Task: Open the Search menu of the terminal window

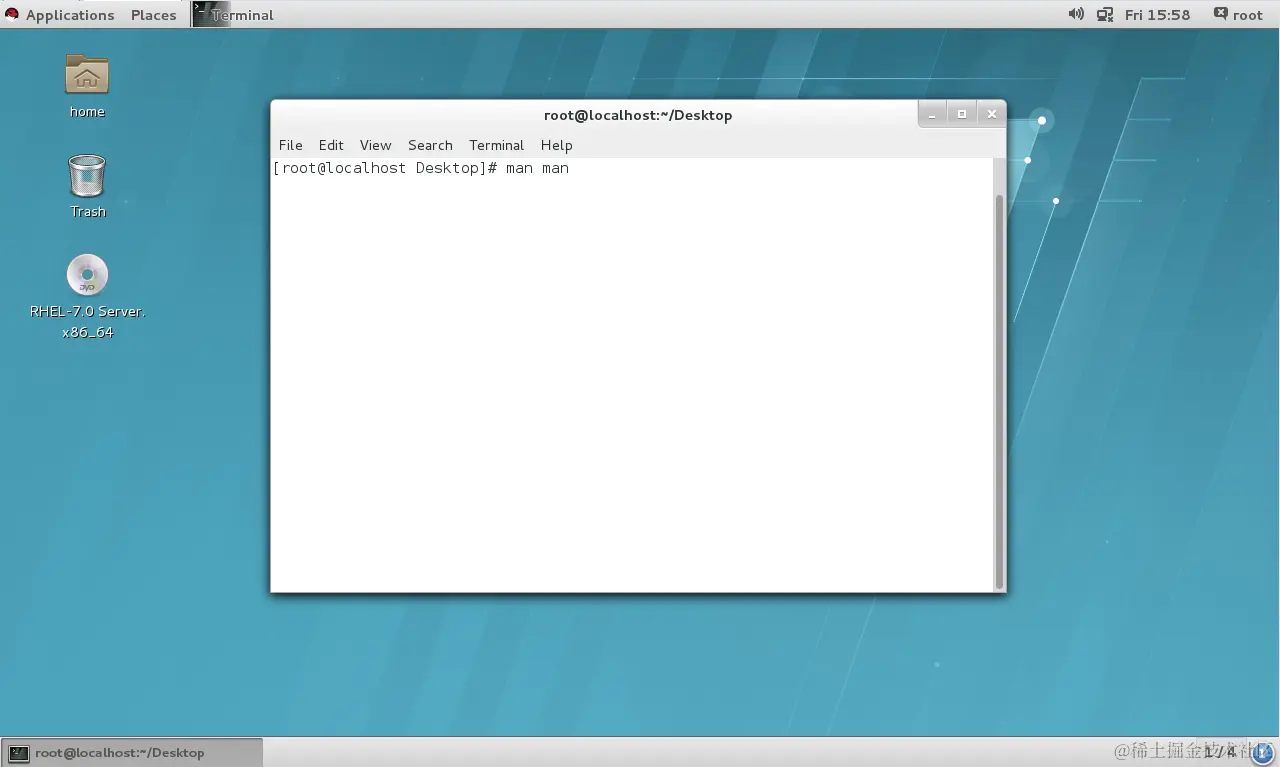Action: (x=430, y=145)
